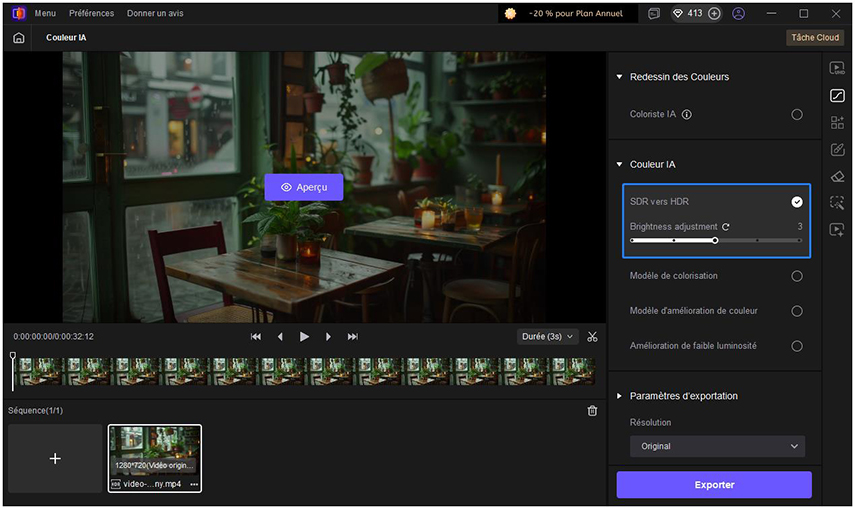Open the edit pencil sidebar tool
Viewport: 855px width, 509px height.
coord(837,149)
